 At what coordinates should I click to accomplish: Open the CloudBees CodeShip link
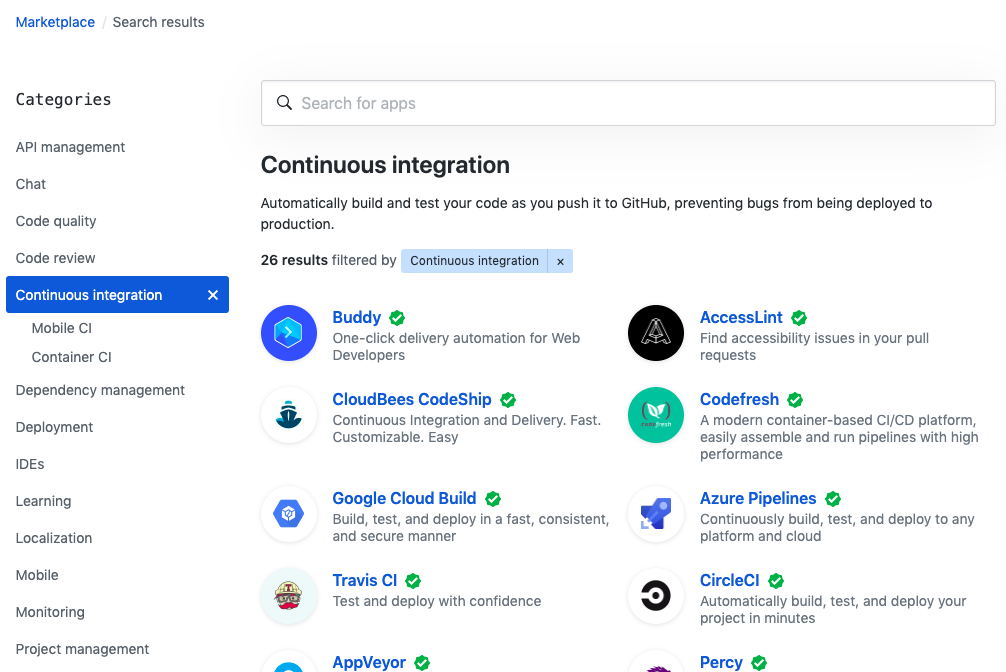[412, 399]
